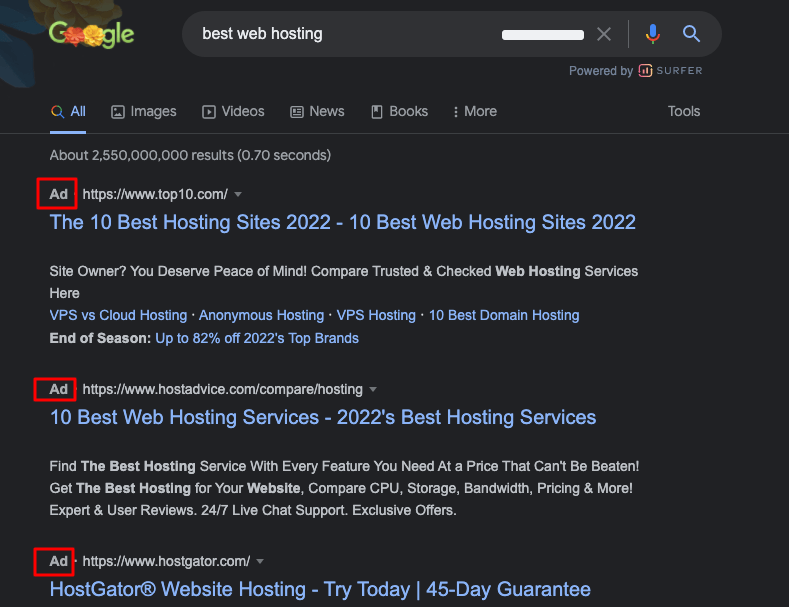The height and width of the screenshot is (607, 789).
Task: Open HostGator Website Hosting result
Action: pyautogui.click(x=320, y=589)
